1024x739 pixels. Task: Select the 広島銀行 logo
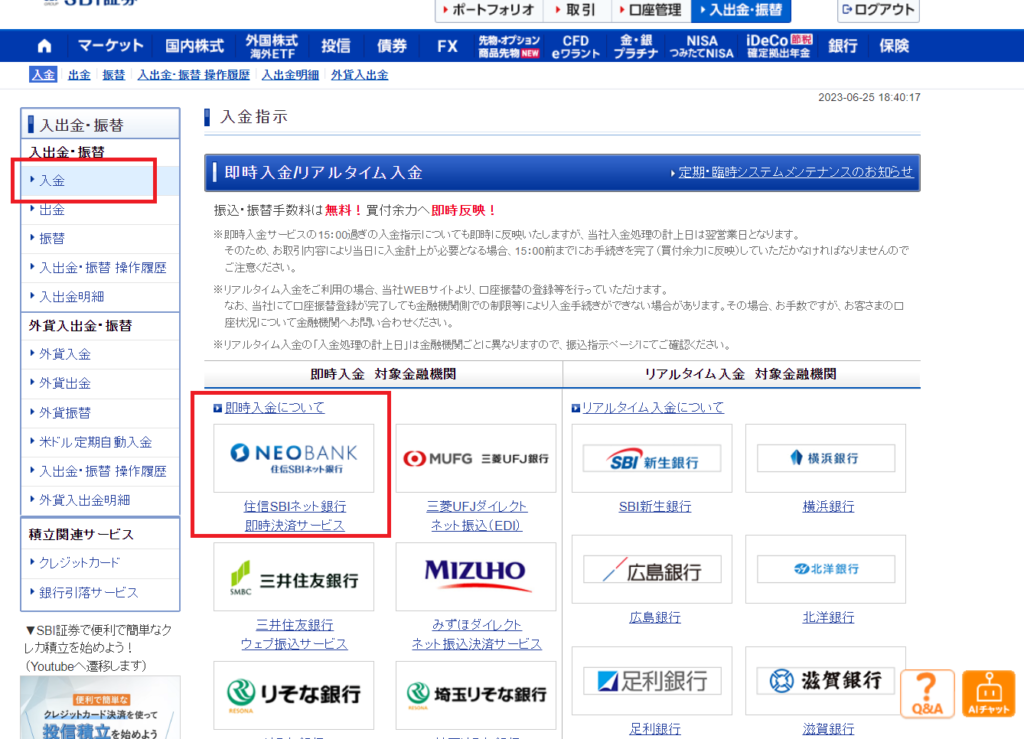pyautogui.click(x=652, y=569)
